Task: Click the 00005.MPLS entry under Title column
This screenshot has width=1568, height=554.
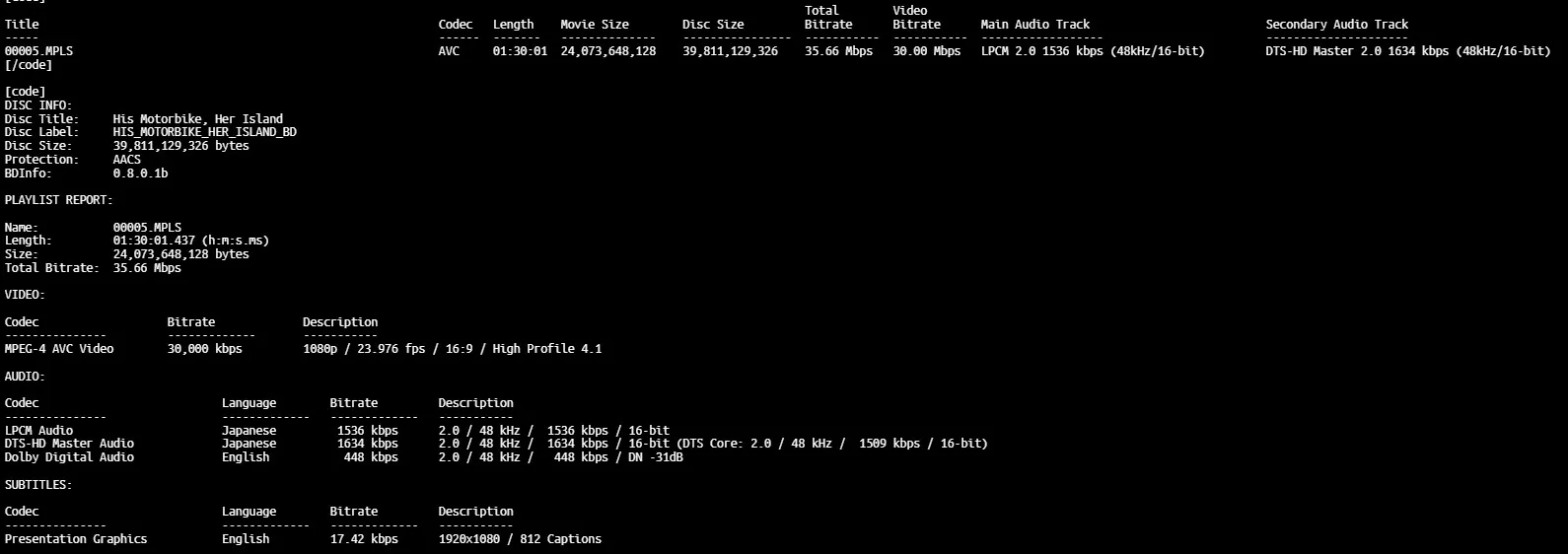Action: pos(38,51)
